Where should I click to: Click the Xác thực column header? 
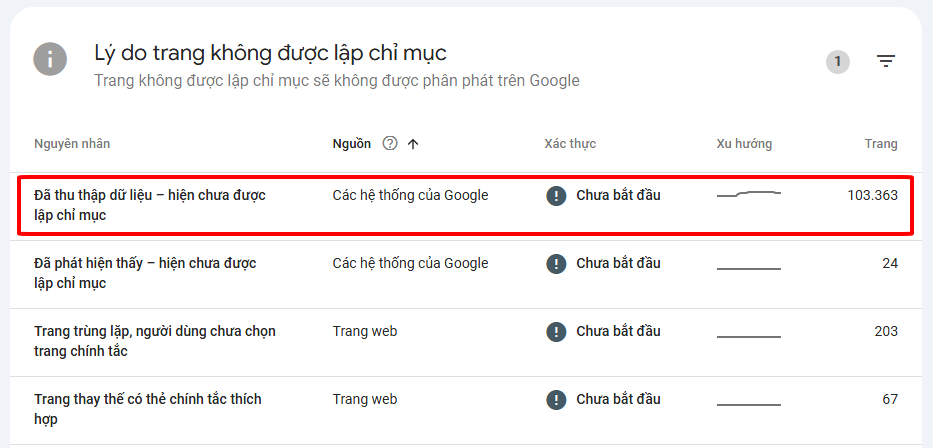570,144
